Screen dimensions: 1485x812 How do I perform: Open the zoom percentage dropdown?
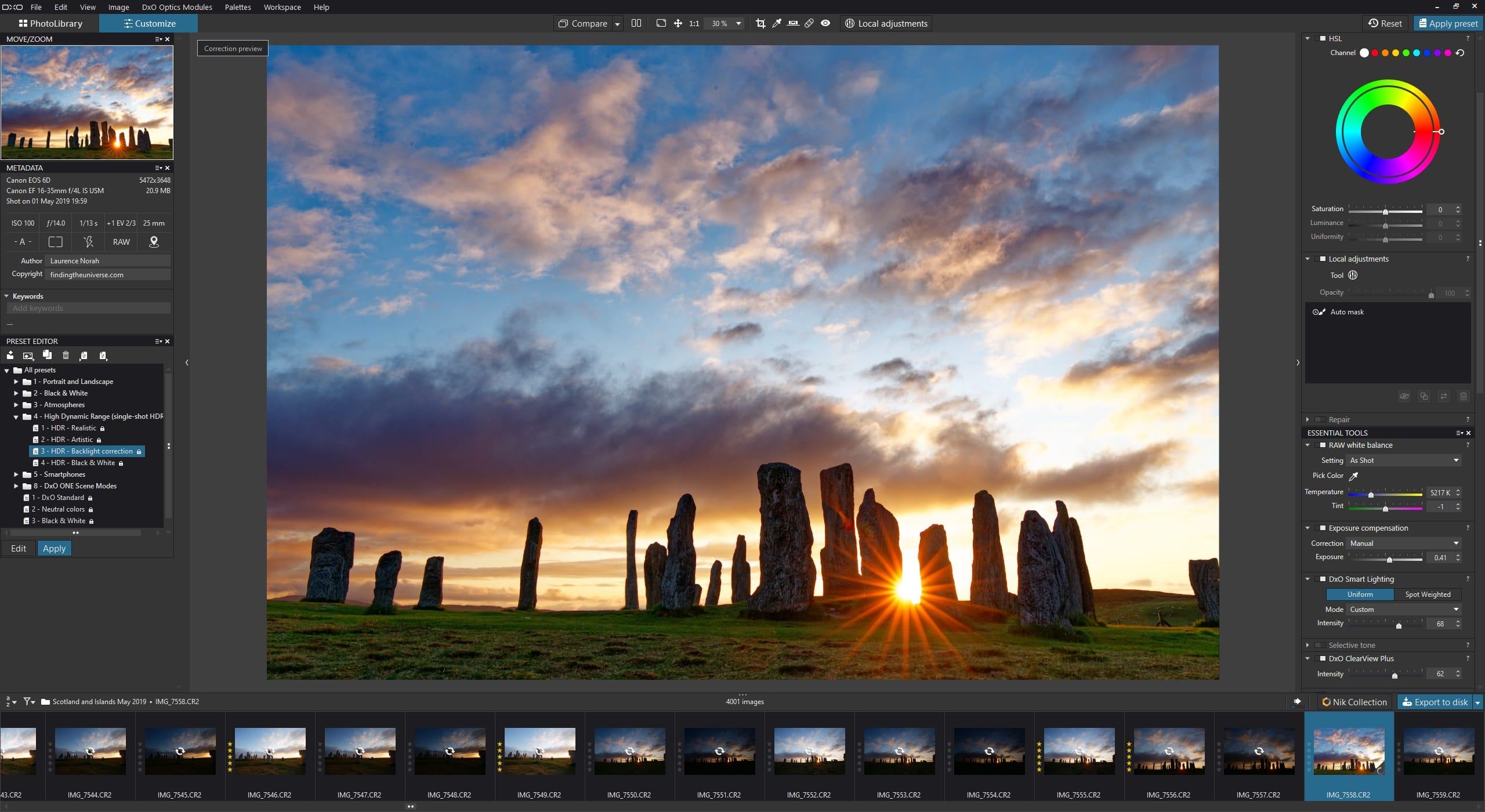pyautogui.click(x=738, y=24)
